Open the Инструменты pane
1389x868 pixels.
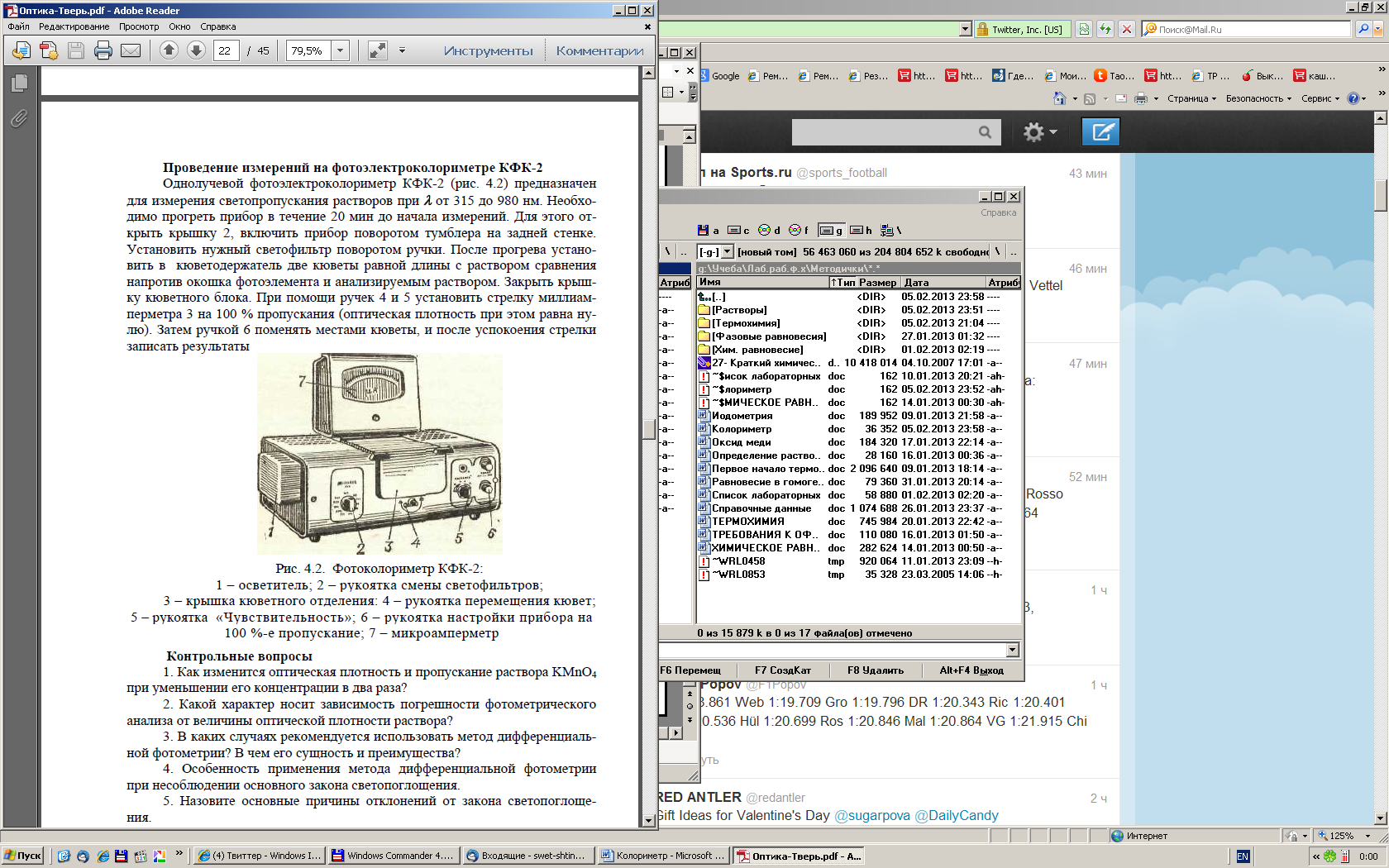pyautogui.click(x=489, y=51)
